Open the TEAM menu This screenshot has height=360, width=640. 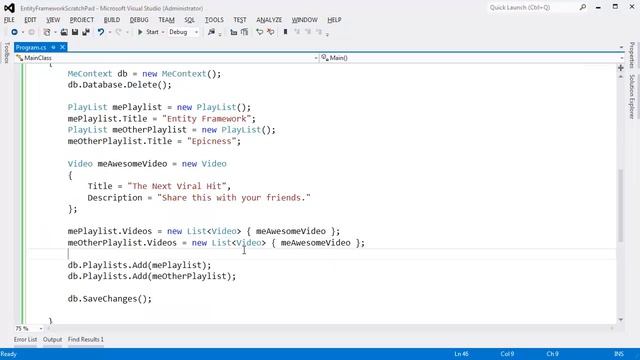click(166, 20)
